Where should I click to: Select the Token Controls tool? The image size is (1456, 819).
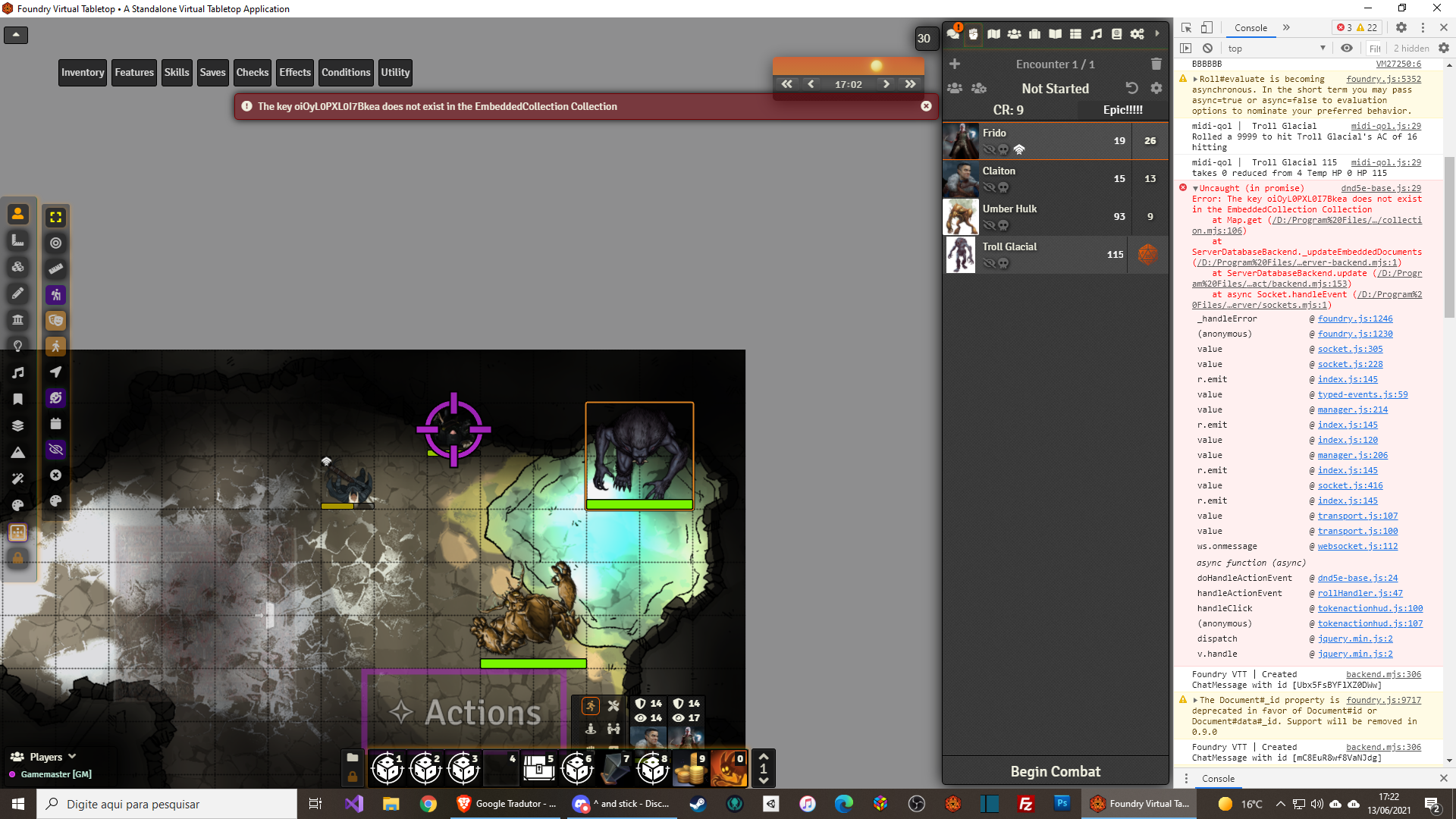[x=18, y=214]
